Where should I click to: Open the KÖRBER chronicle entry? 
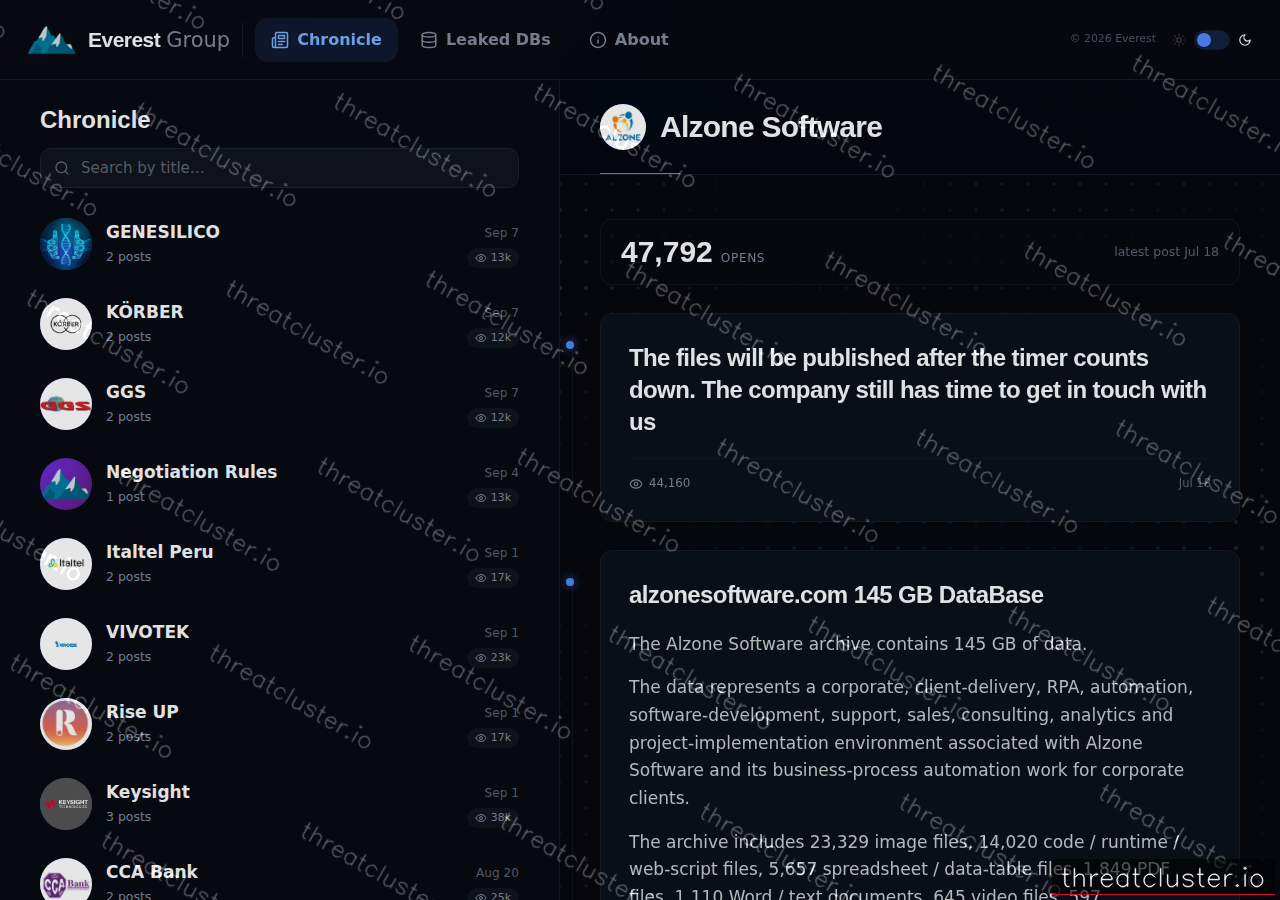[x=279, y=324]
